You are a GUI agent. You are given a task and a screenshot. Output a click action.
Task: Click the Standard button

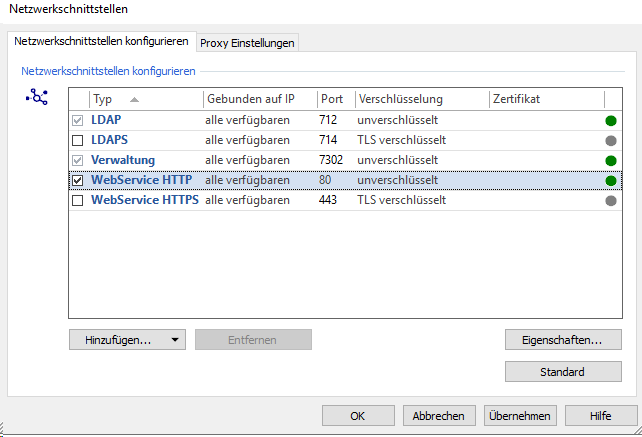pyautogui.click(x=563, y=372)
